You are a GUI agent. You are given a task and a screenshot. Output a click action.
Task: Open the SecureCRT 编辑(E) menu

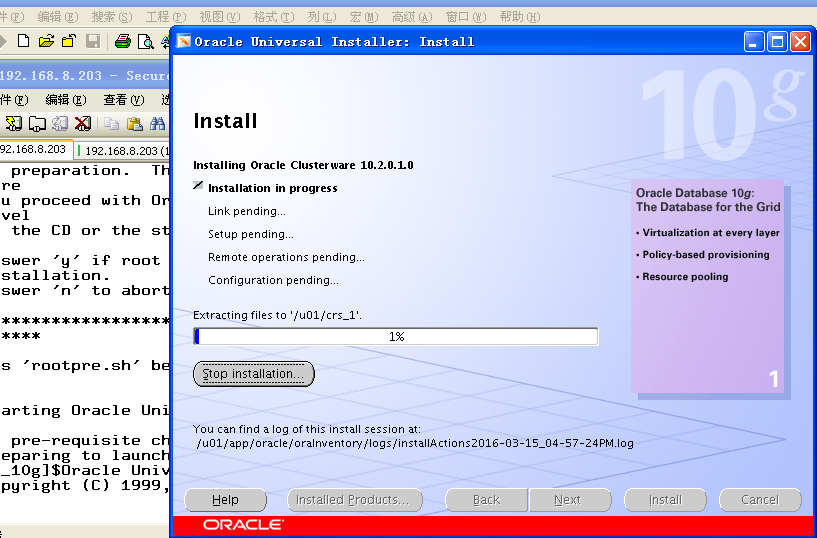tap(66, 99)
